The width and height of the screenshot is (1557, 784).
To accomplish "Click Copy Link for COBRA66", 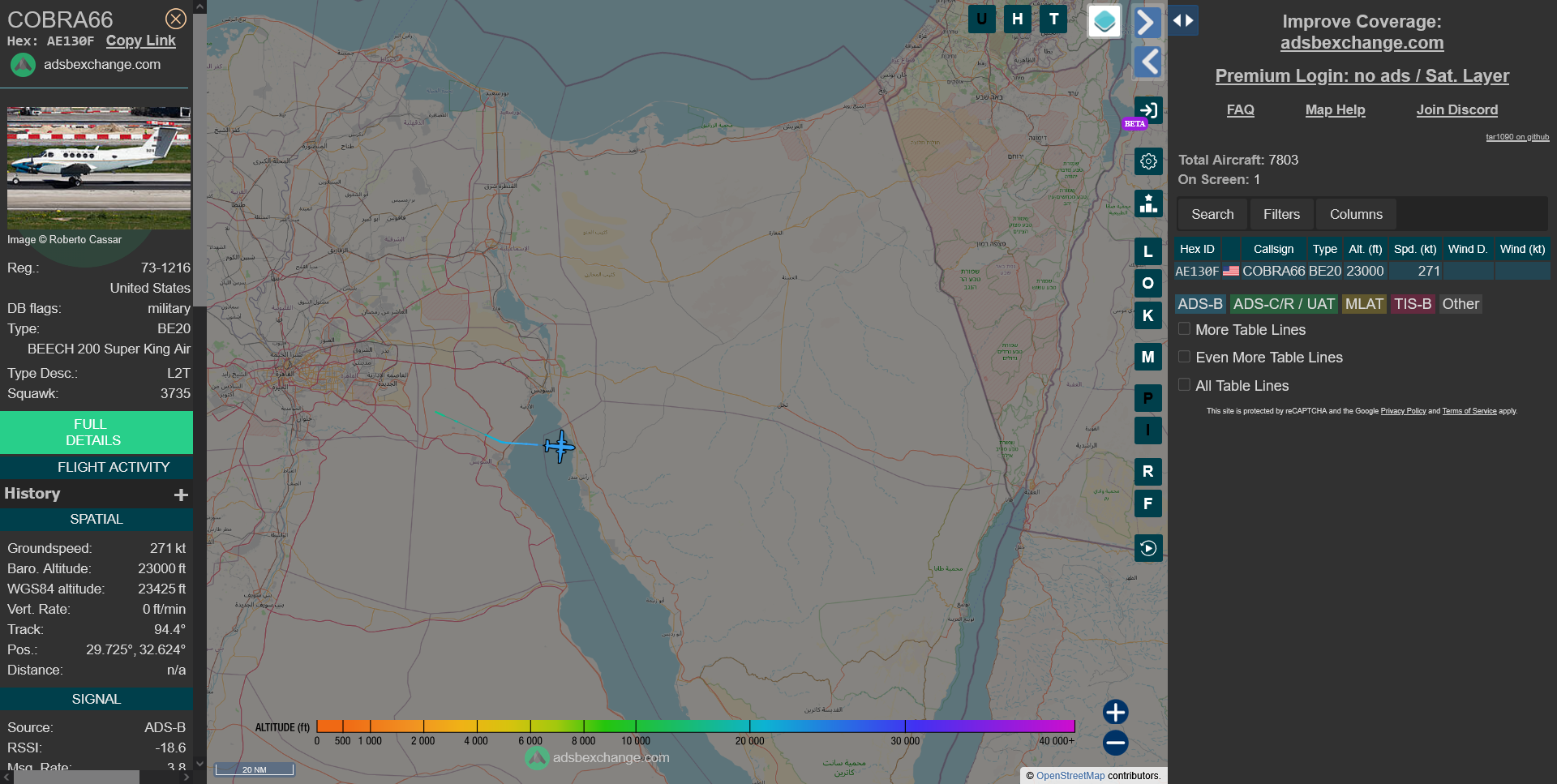I will tap(140, 41).
